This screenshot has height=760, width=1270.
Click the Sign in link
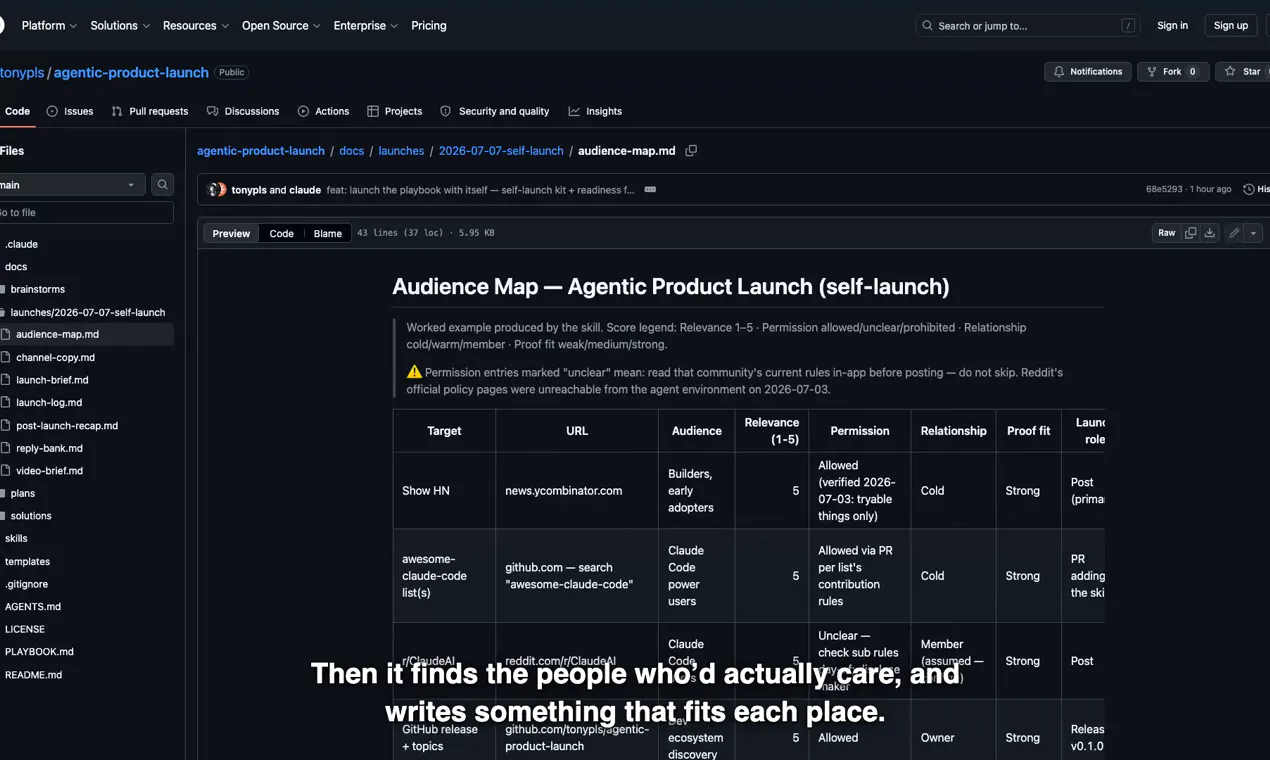tap(1172, 26)
